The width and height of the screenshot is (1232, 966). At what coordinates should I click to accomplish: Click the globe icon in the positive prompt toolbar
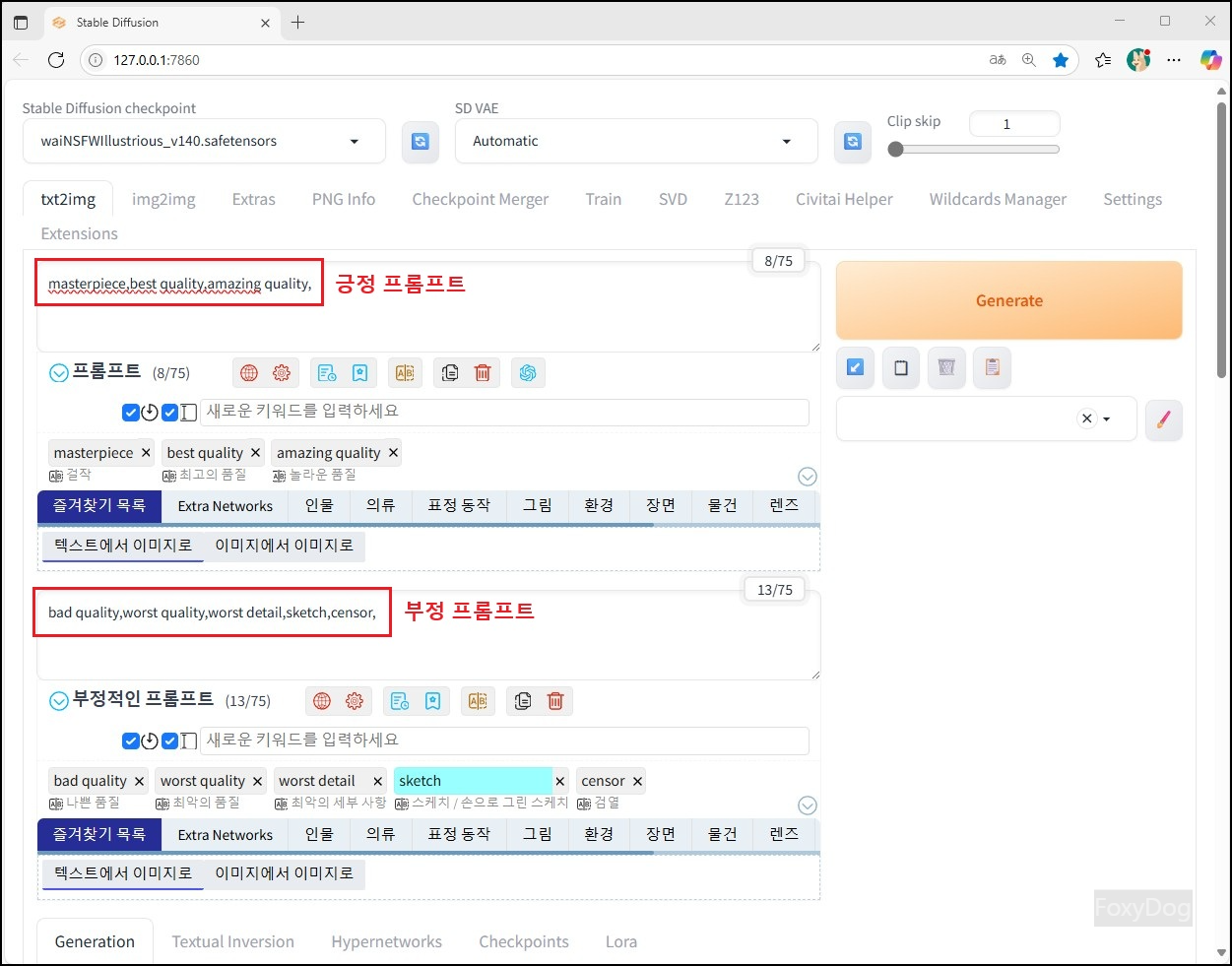249,373
